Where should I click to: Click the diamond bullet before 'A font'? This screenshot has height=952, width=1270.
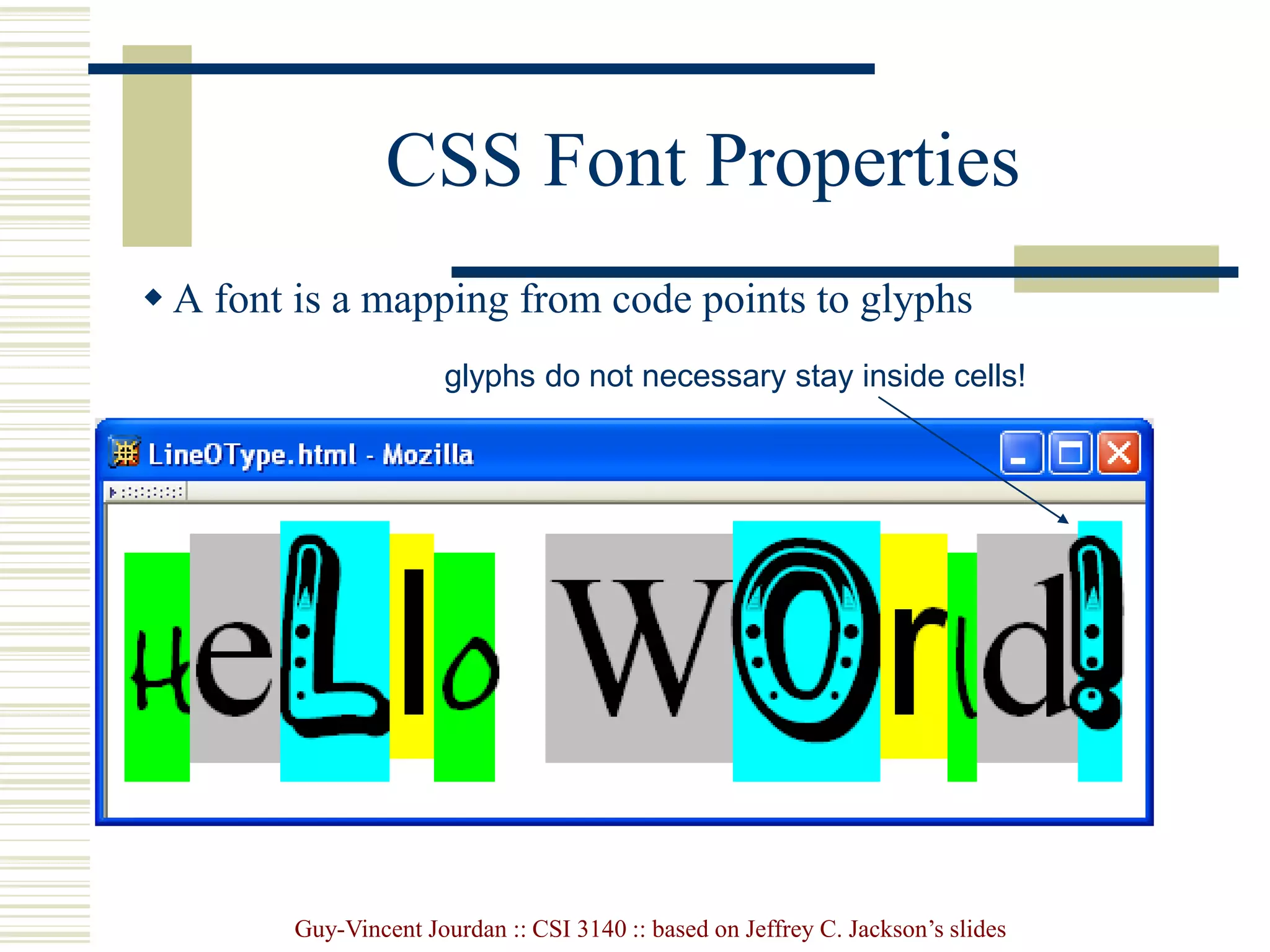153,298
